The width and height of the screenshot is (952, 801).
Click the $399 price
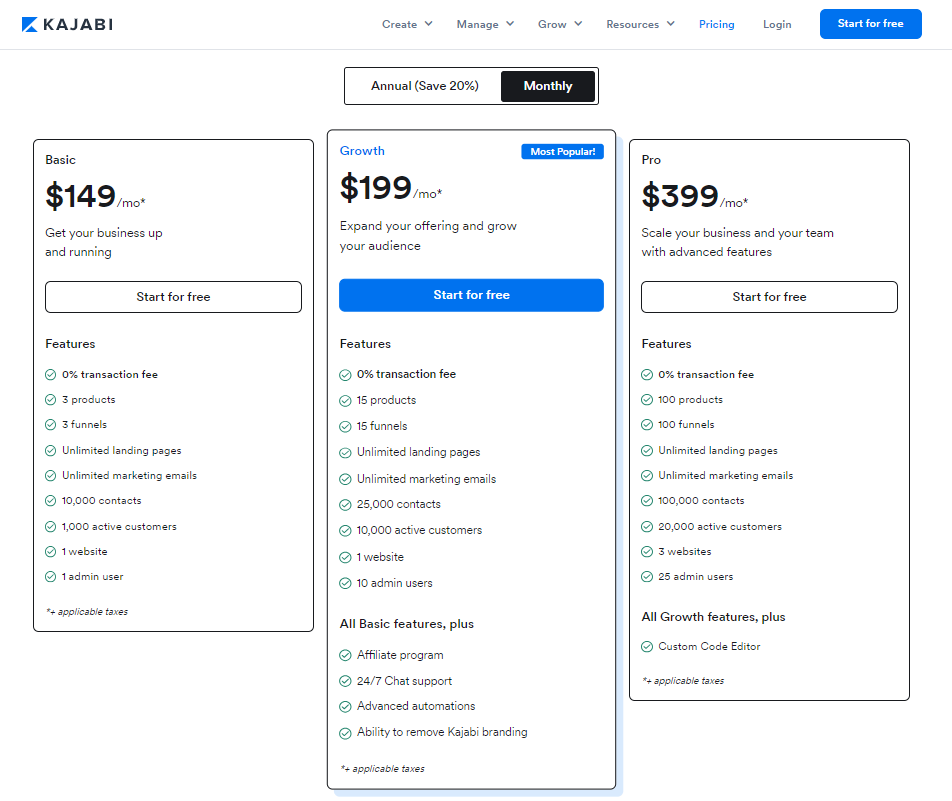[680, 196]
